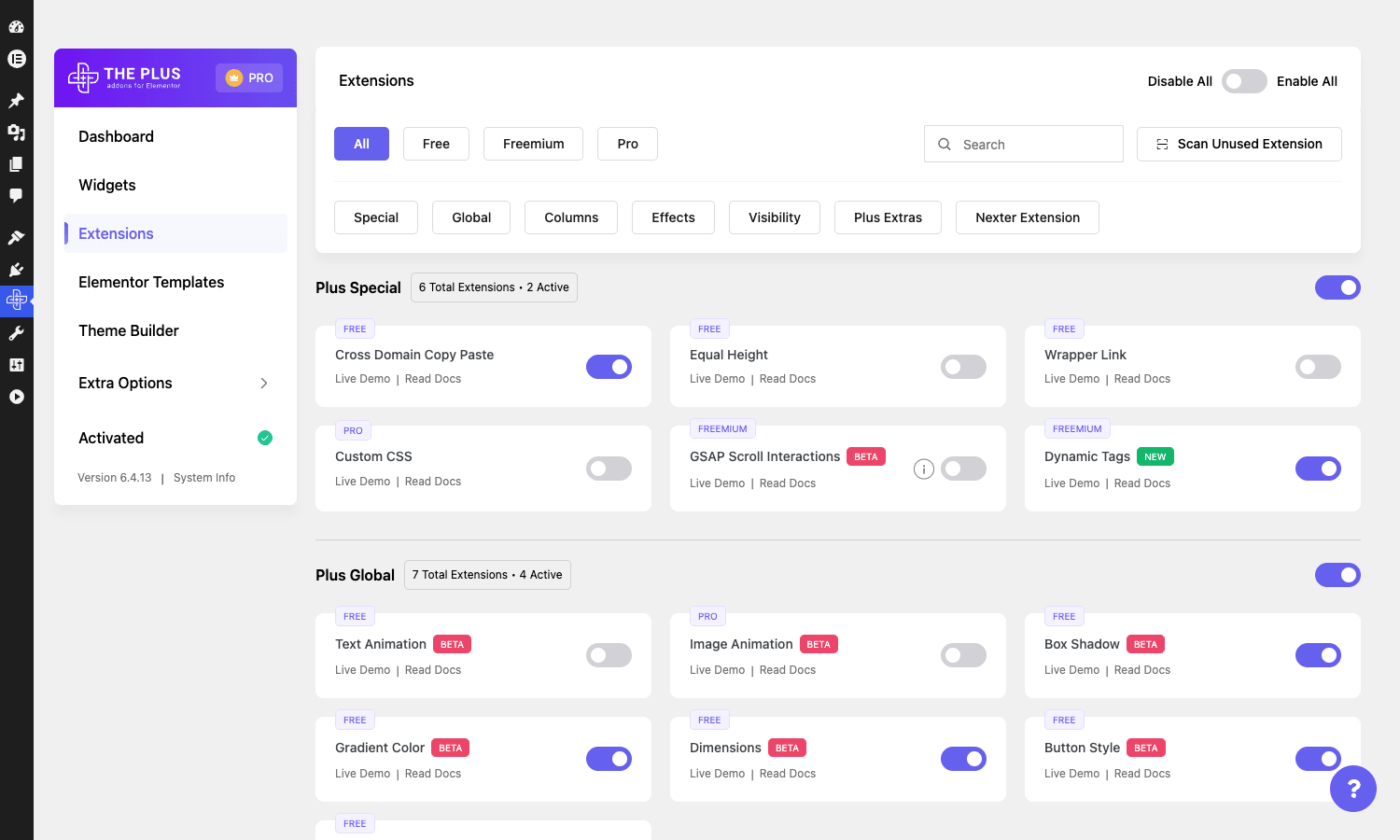Image resolution: width=1400 pixels, height=840 pixels.
Task: Open the Comments bubble icon in sidebar
Action: pos(16,196)
